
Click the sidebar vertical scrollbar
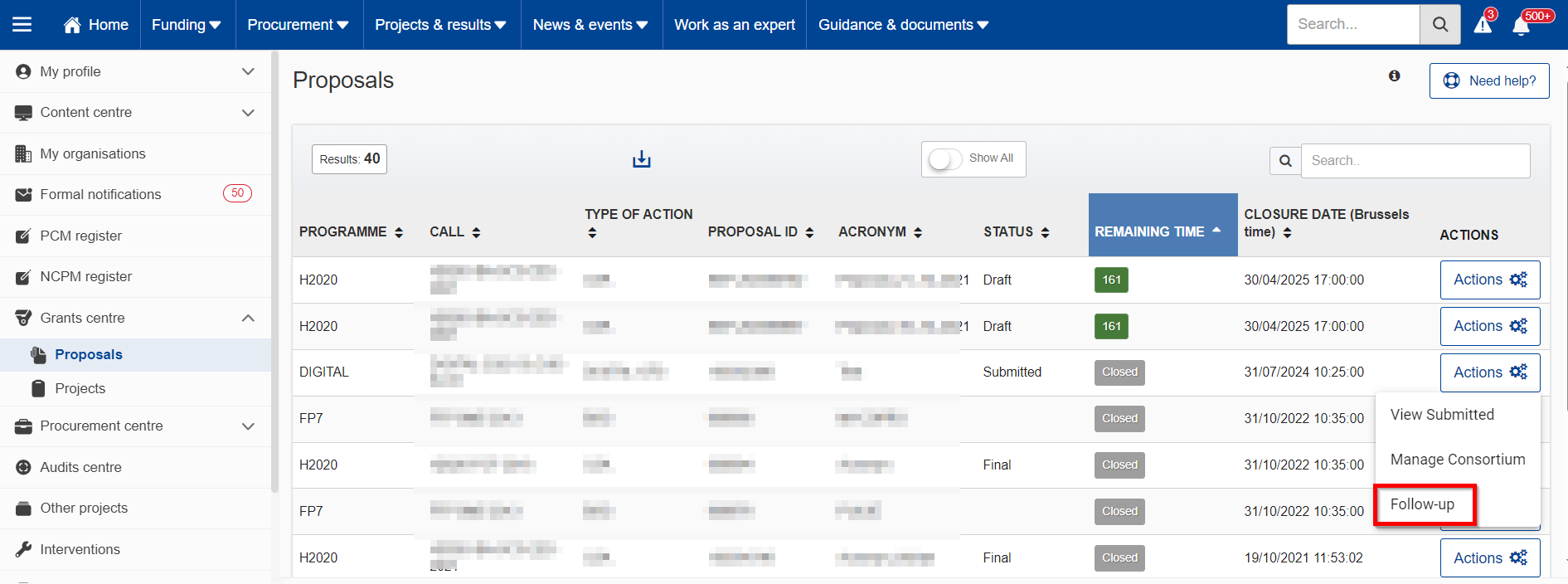point(274,272)
